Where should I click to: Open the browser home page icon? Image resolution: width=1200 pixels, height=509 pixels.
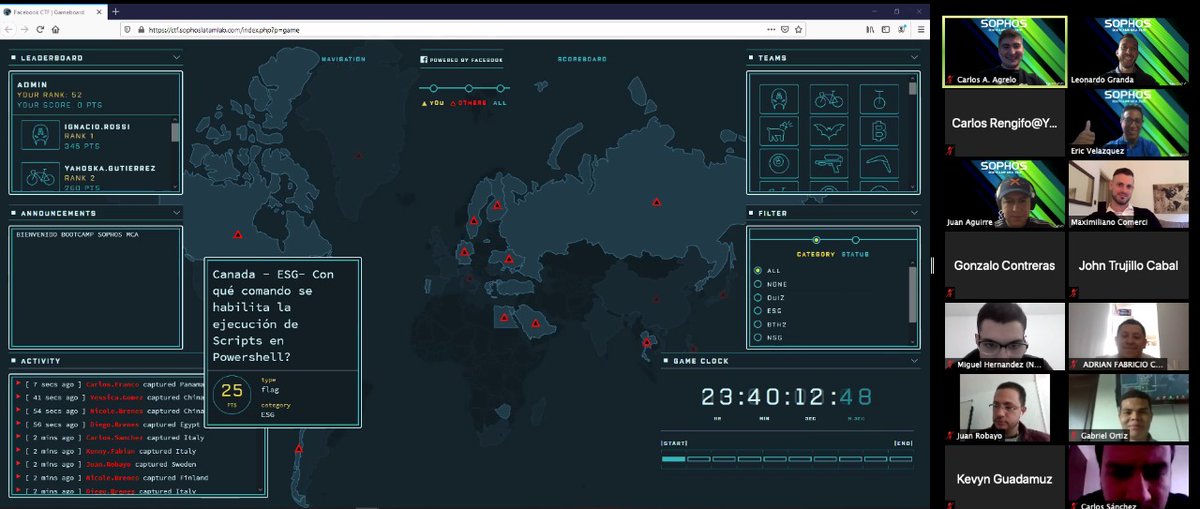pos(55,30)
